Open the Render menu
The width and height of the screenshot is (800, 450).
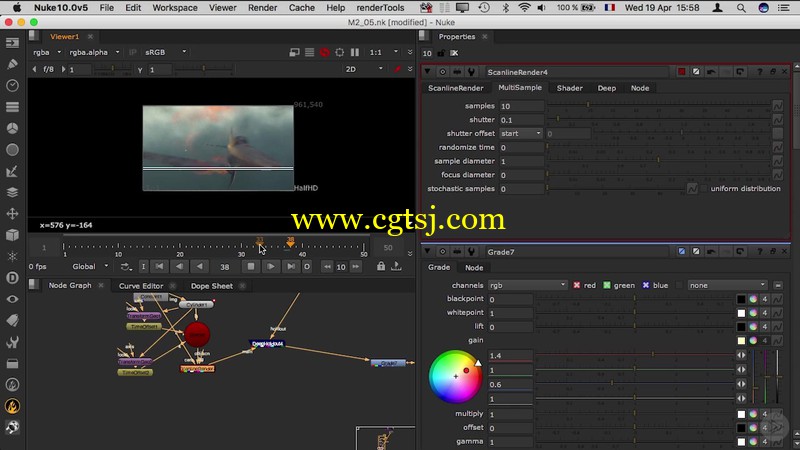point(262,8)
